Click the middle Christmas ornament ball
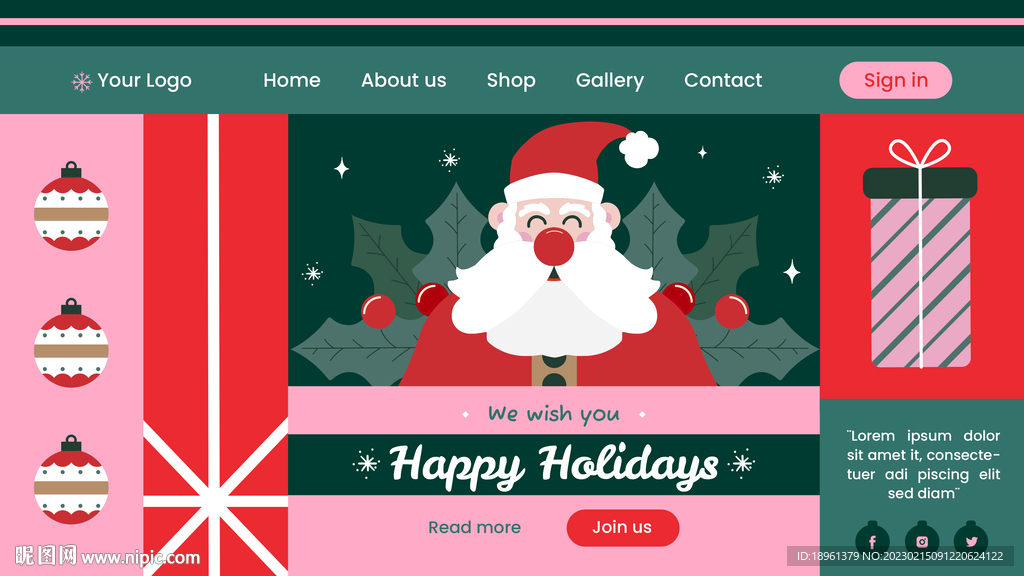Image resolution: width=1024 pixels, height=576 pixels. click(x=71, y=344)
